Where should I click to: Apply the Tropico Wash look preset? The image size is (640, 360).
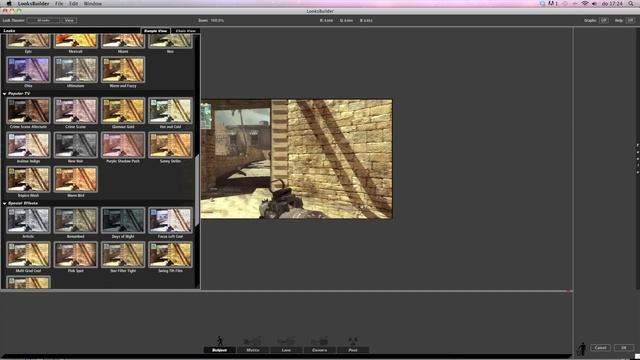(28, 179)
